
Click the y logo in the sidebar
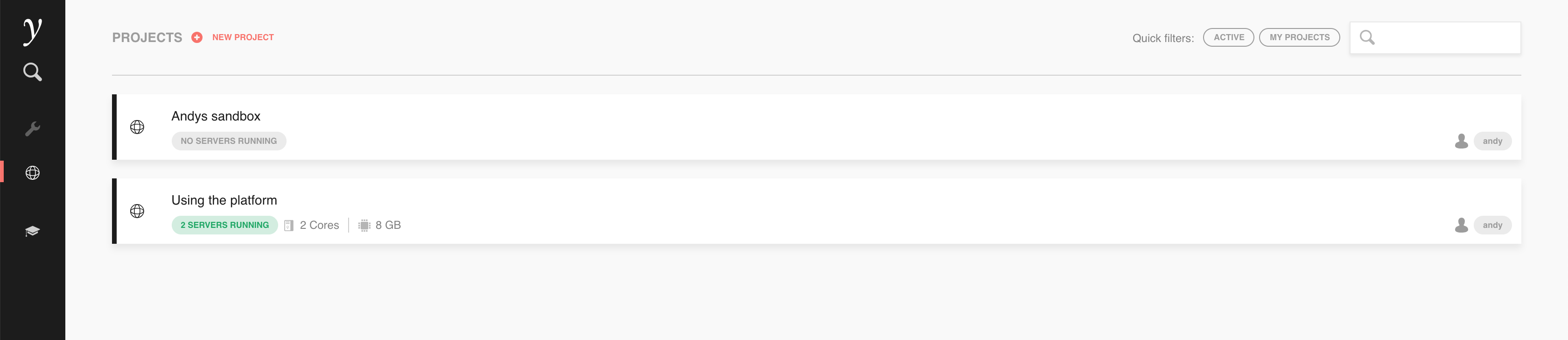point(32,30)
